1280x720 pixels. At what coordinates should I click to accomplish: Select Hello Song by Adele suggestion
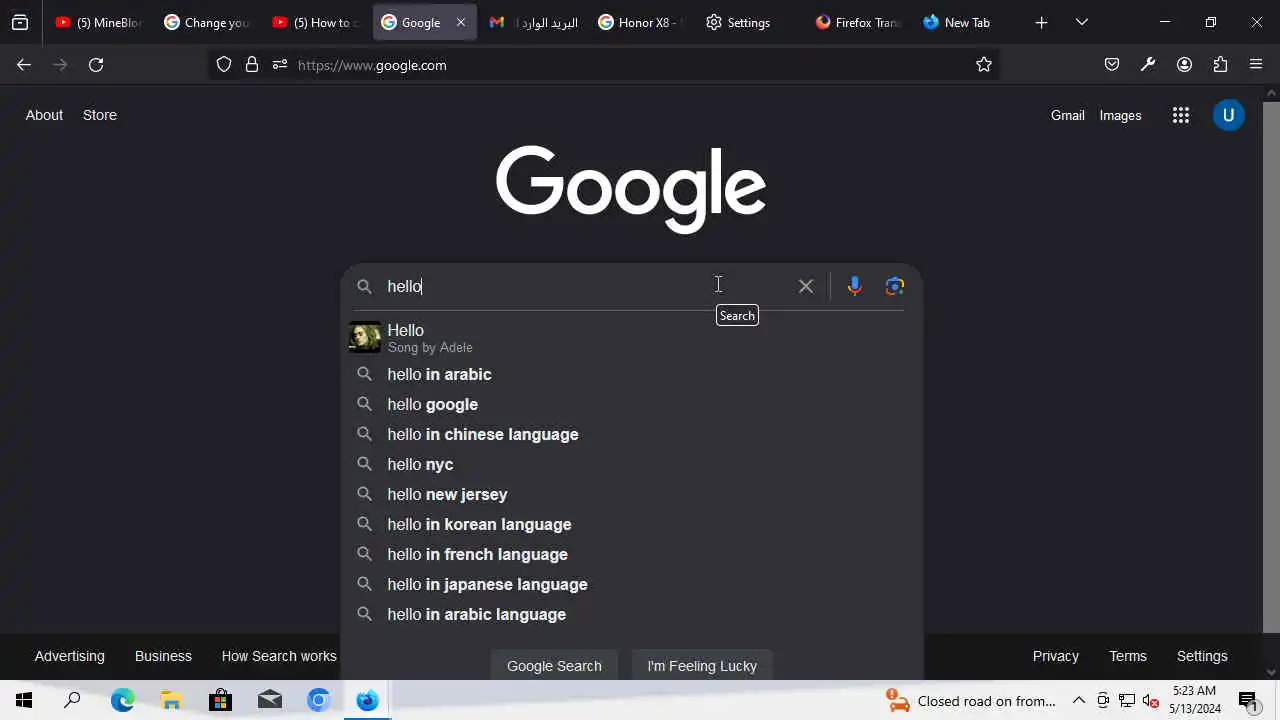point(631,338)
